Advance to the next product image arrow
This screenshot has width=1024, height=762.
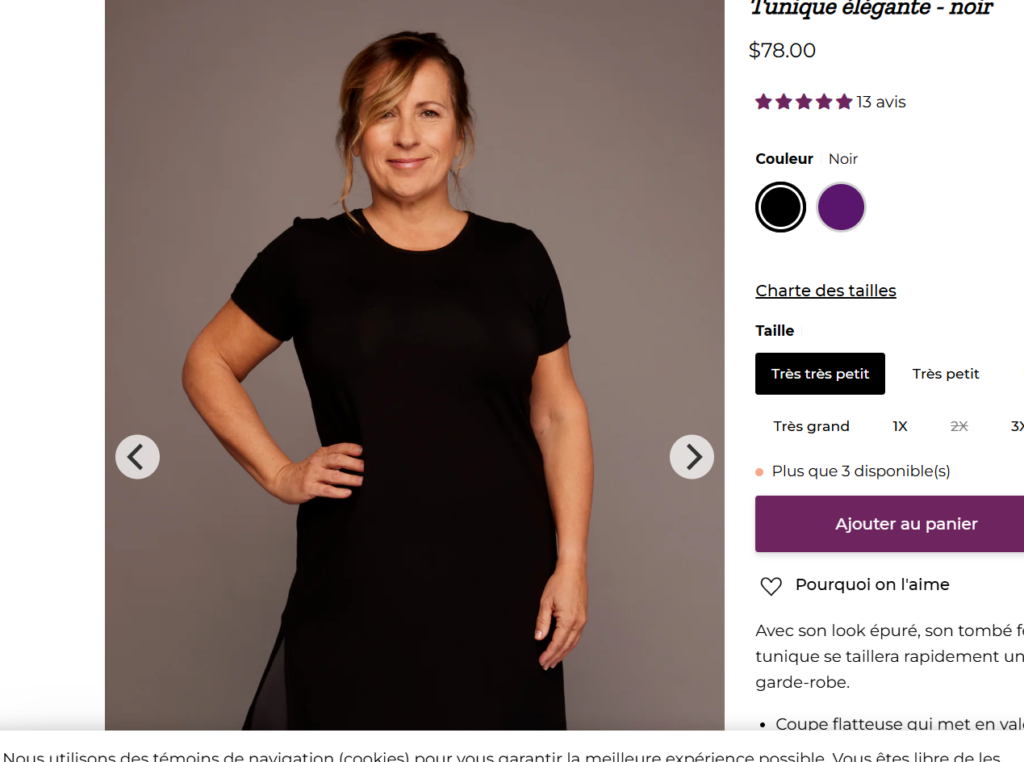(x=691, y=457)
